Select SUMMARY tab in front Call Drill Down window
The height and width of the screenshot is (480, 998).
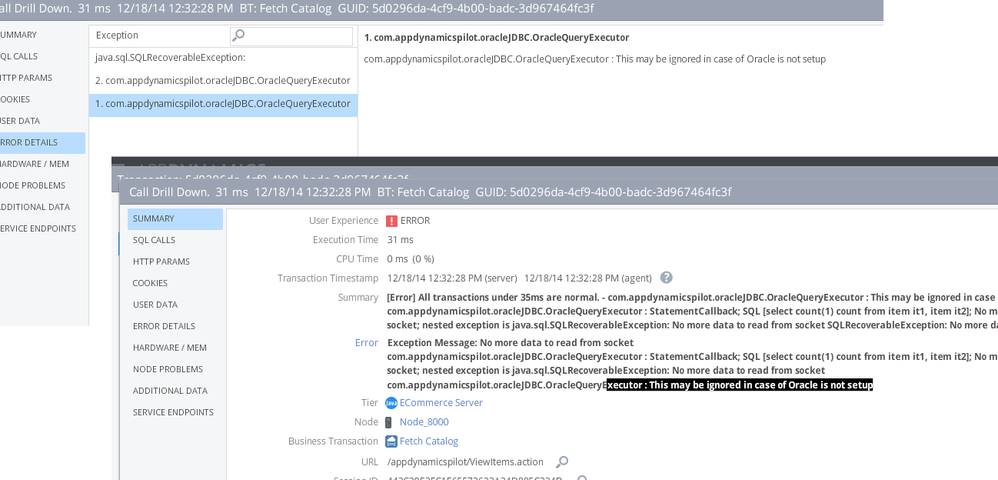175,219
